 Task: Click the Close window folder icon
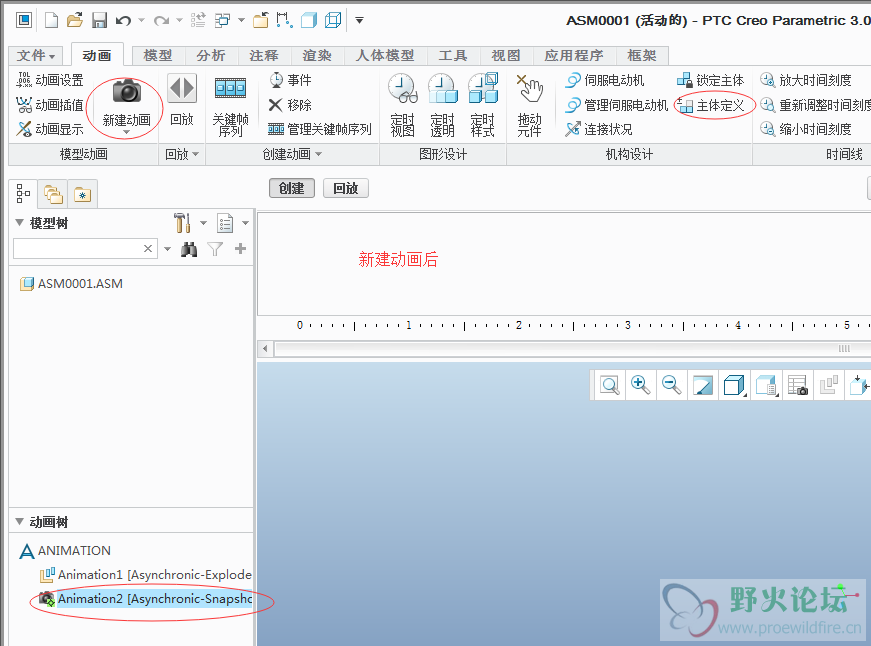tap(261, 21)
